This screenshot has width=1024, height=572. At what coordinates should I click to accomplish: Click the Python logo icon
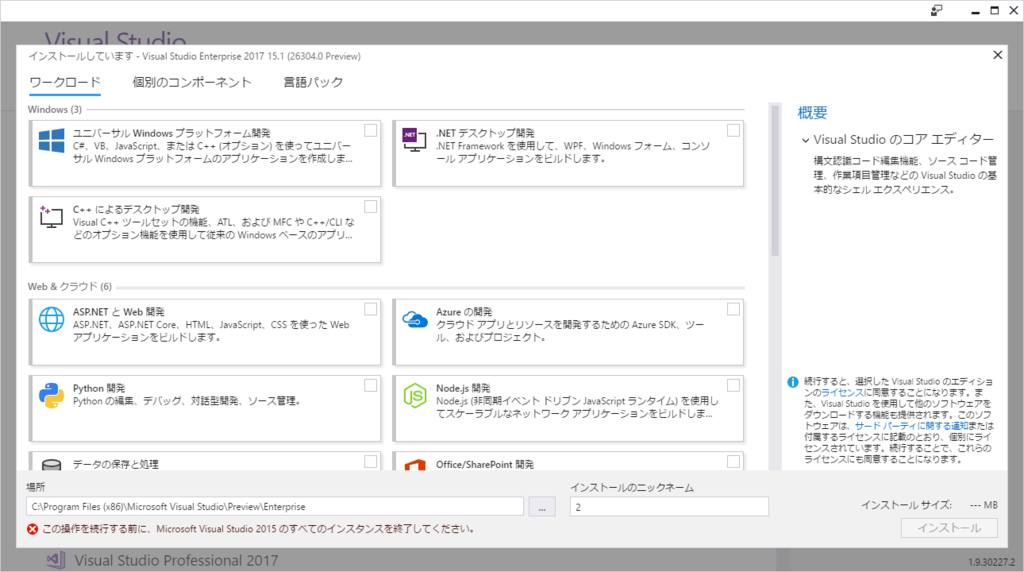52,396
